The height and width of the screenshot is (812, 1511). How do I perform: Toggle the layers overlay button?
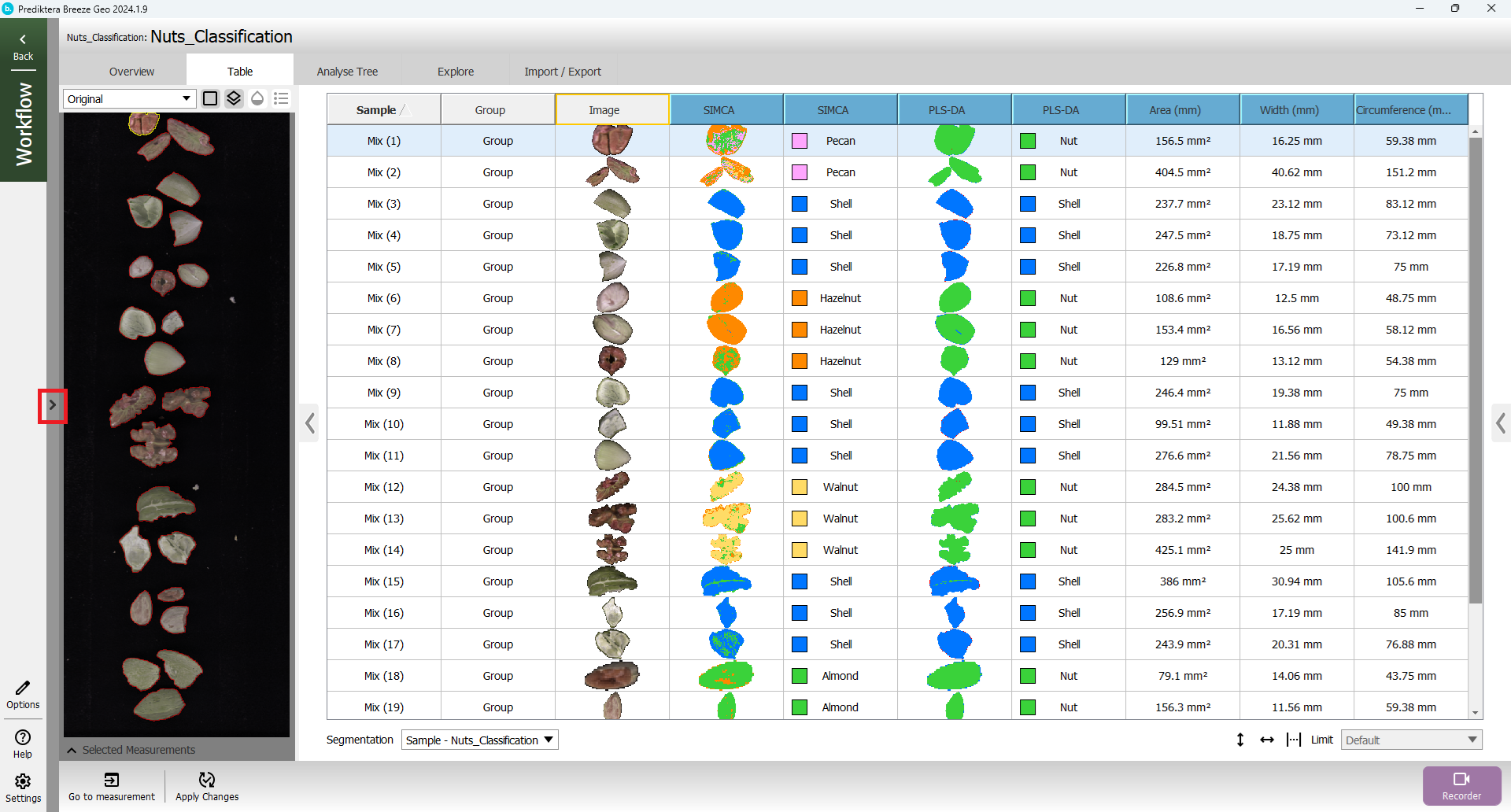click(234, 98)
